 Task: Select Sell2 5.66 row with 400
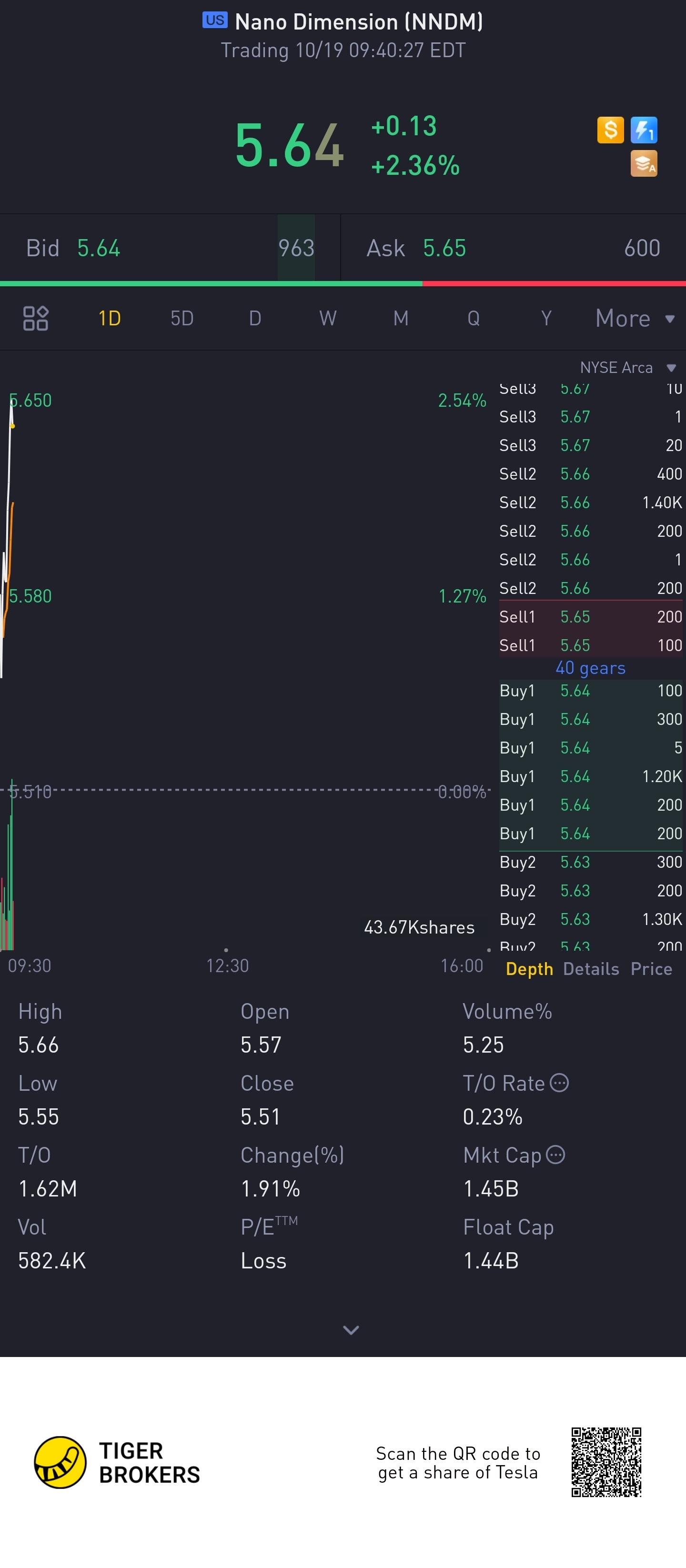coord(590,473)
